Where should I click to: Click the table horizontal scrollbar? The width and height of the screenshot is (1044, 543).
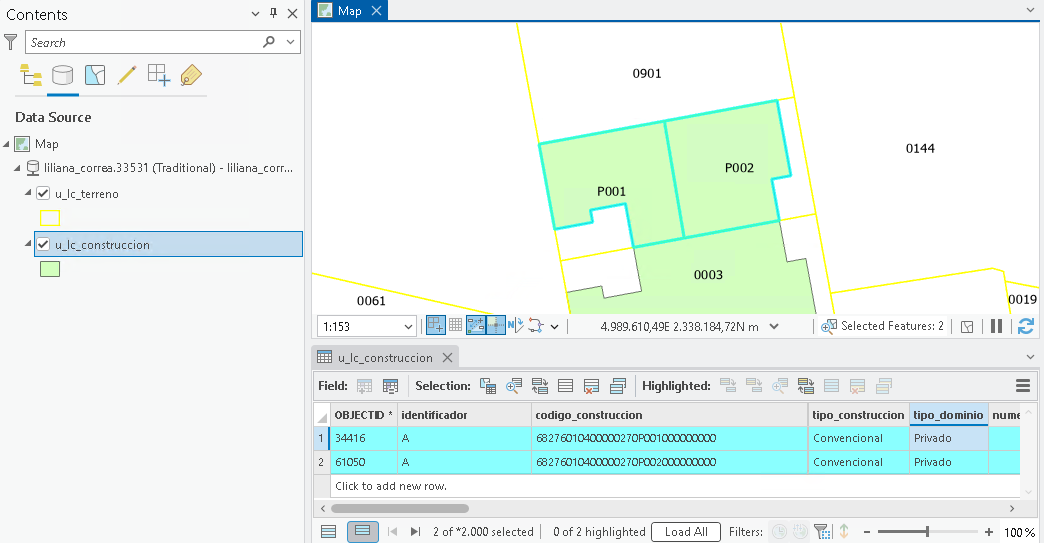[399, 508]
